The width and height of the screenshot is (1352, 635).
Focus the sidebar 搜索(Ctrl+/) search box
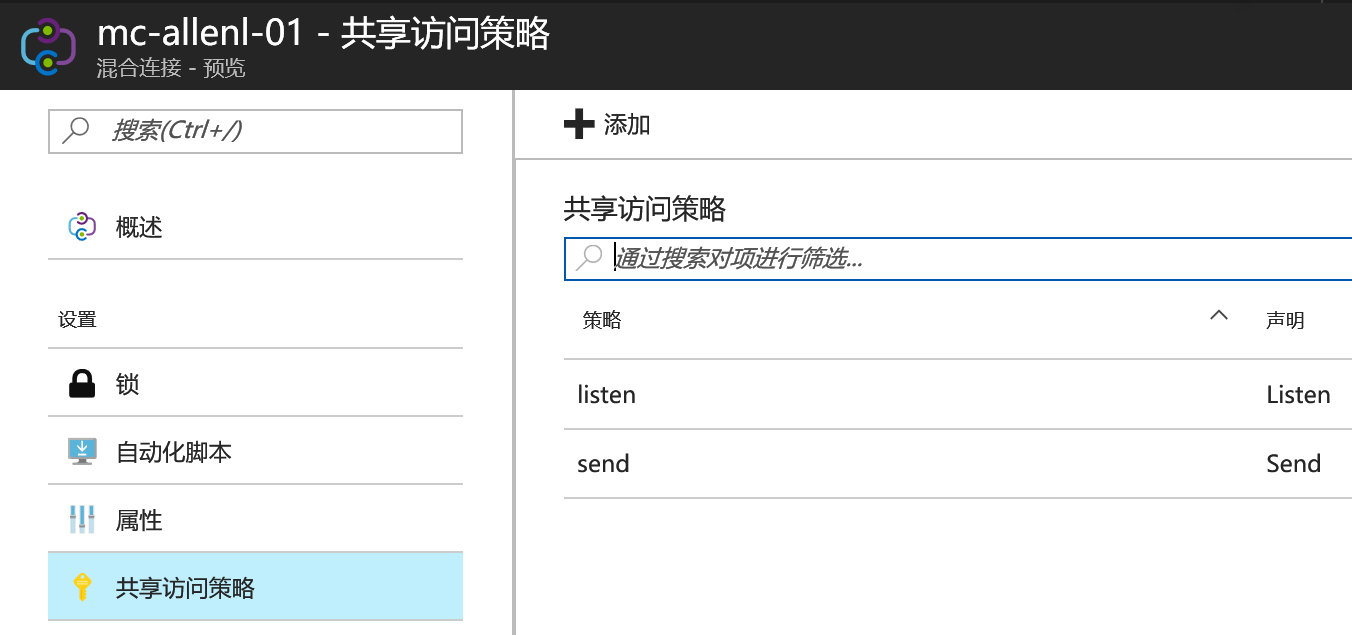(x=270, y=131)
